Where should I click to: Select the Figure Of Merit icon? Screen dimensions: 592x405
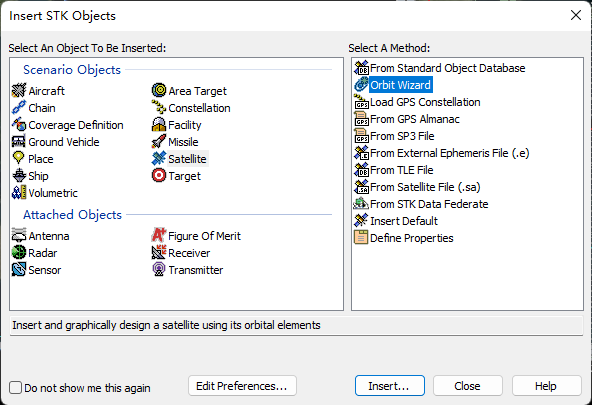click(159, 236)
